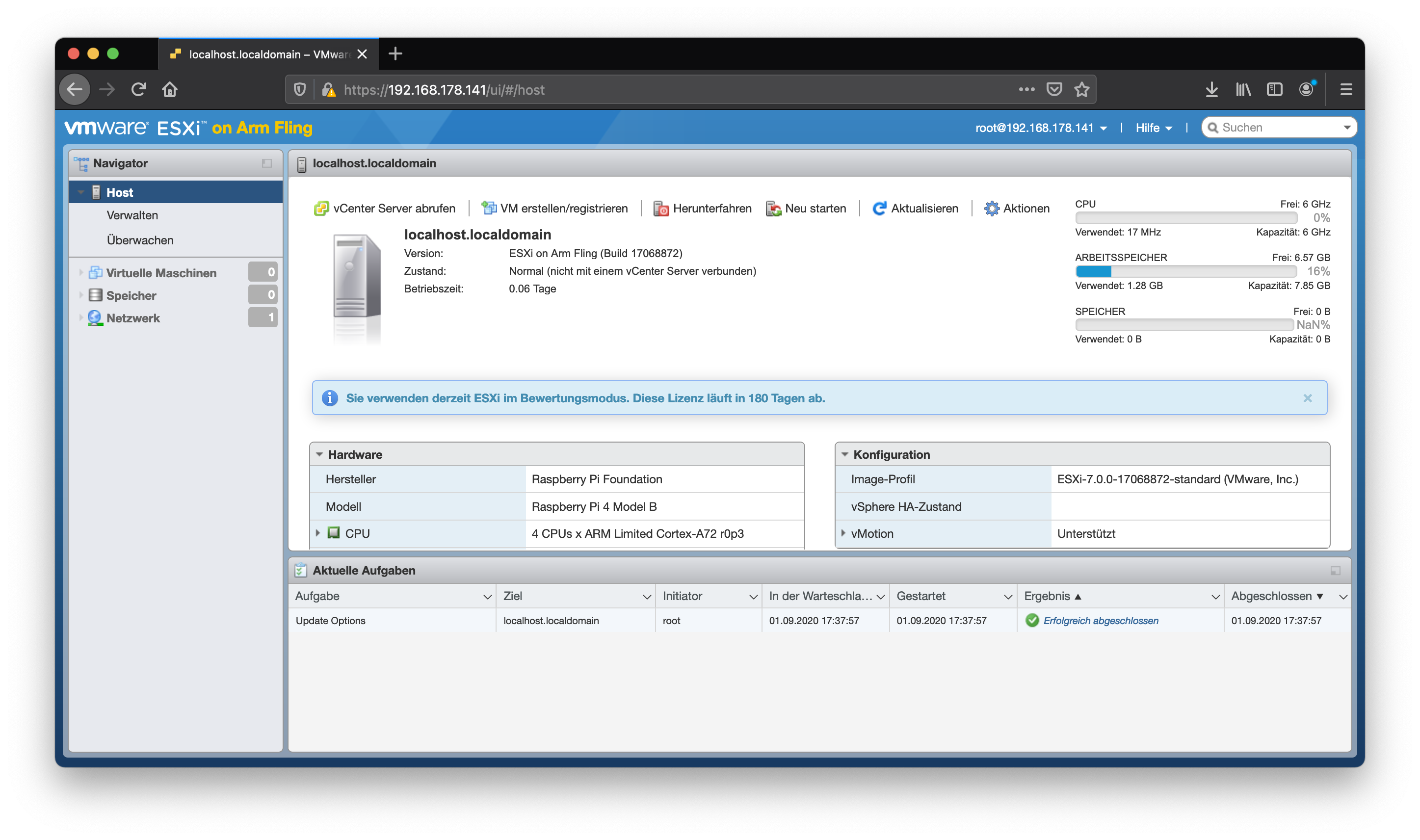This screenshot has width=1420, height=840.
Task: Unpin the Navigator panel
Action: [266, 163]
